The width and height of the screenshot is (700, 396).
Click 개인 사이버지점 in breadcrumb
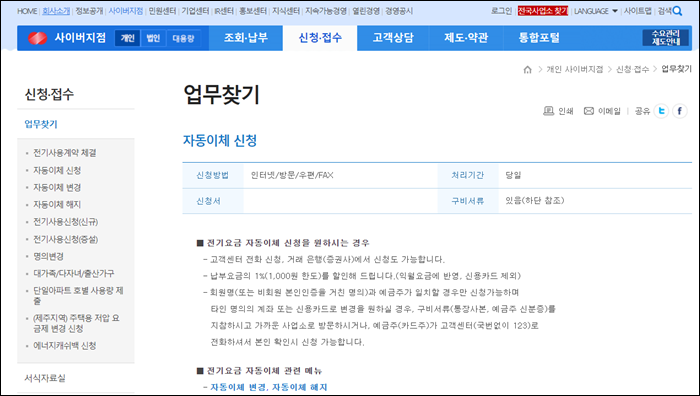575,69
